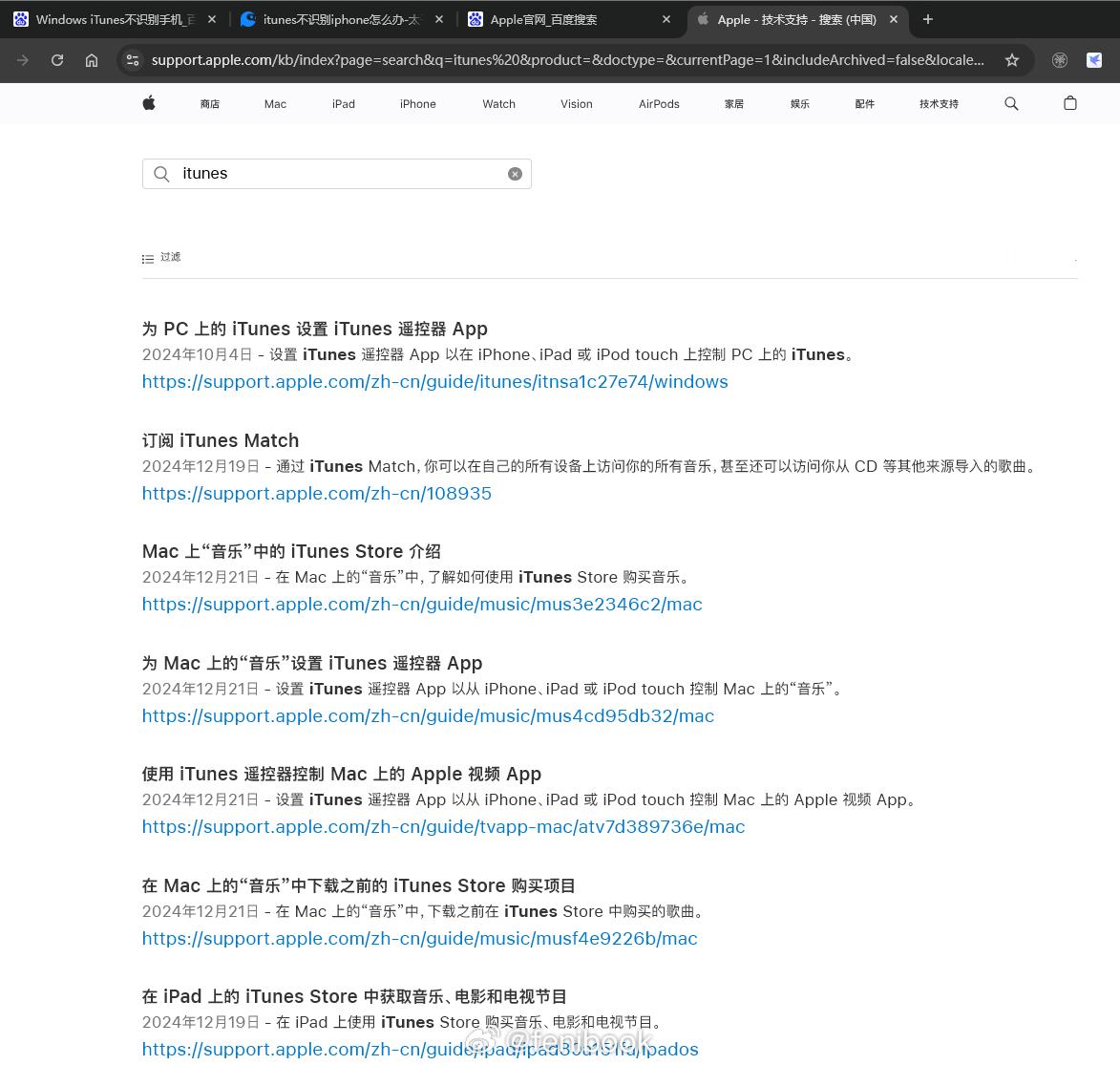Open a new browser tab
Viewport: 1120px width, 1065px height.
[928, 19]
